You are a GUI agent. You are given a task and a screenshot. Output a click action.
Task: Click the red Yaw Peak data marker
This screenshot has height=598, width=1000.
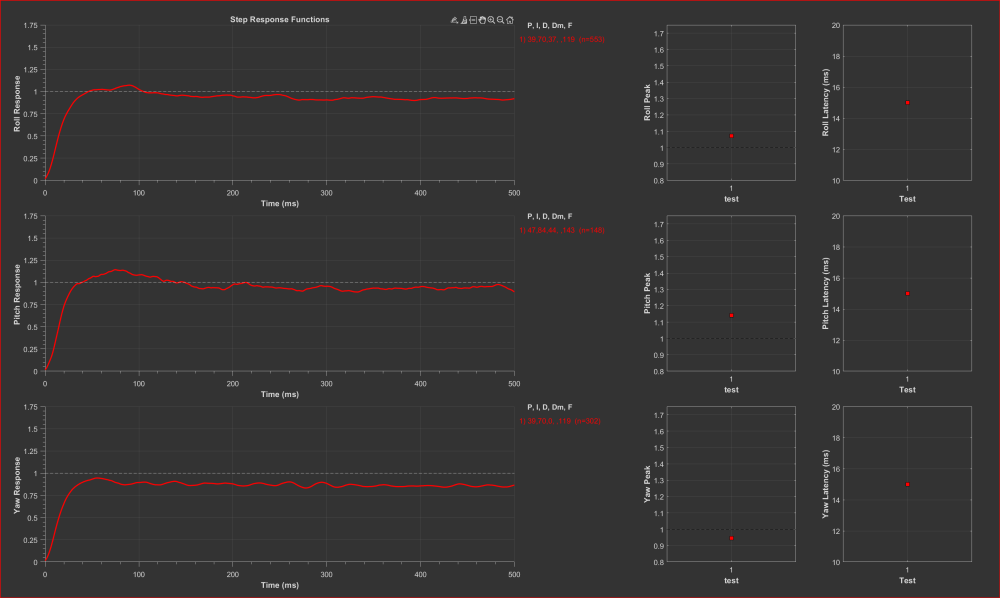[x=732, y=538]
